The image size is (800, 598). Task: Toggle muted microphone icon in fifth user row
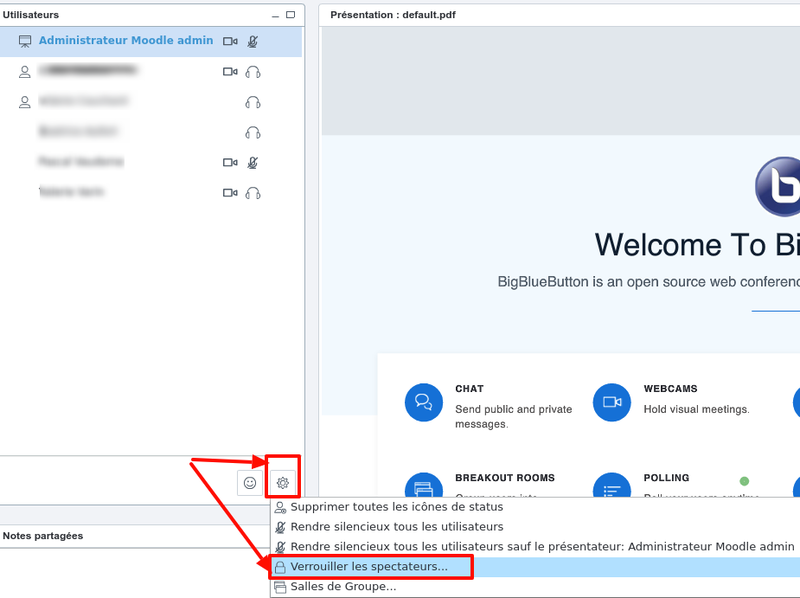tap(253, 162)
